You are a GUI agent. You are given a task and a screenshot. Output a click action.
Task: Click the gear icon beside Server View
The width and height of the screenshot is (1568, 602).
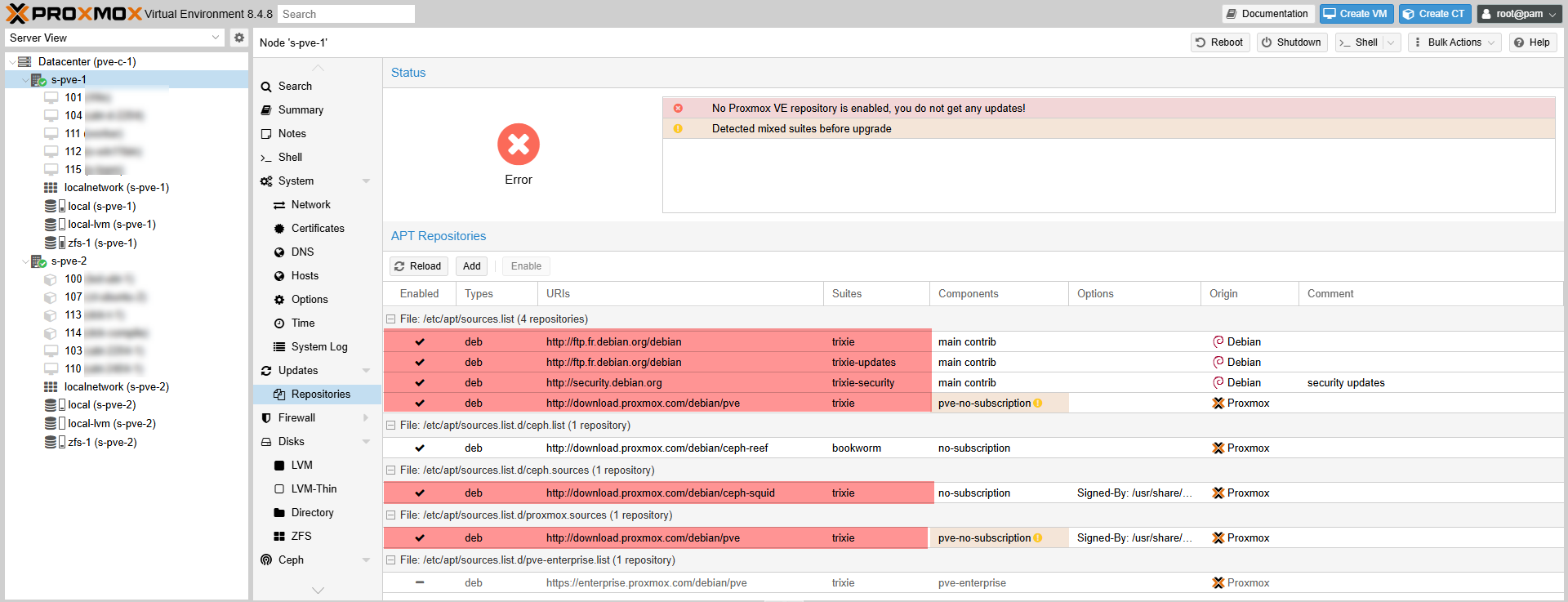[x=238, y=38]
